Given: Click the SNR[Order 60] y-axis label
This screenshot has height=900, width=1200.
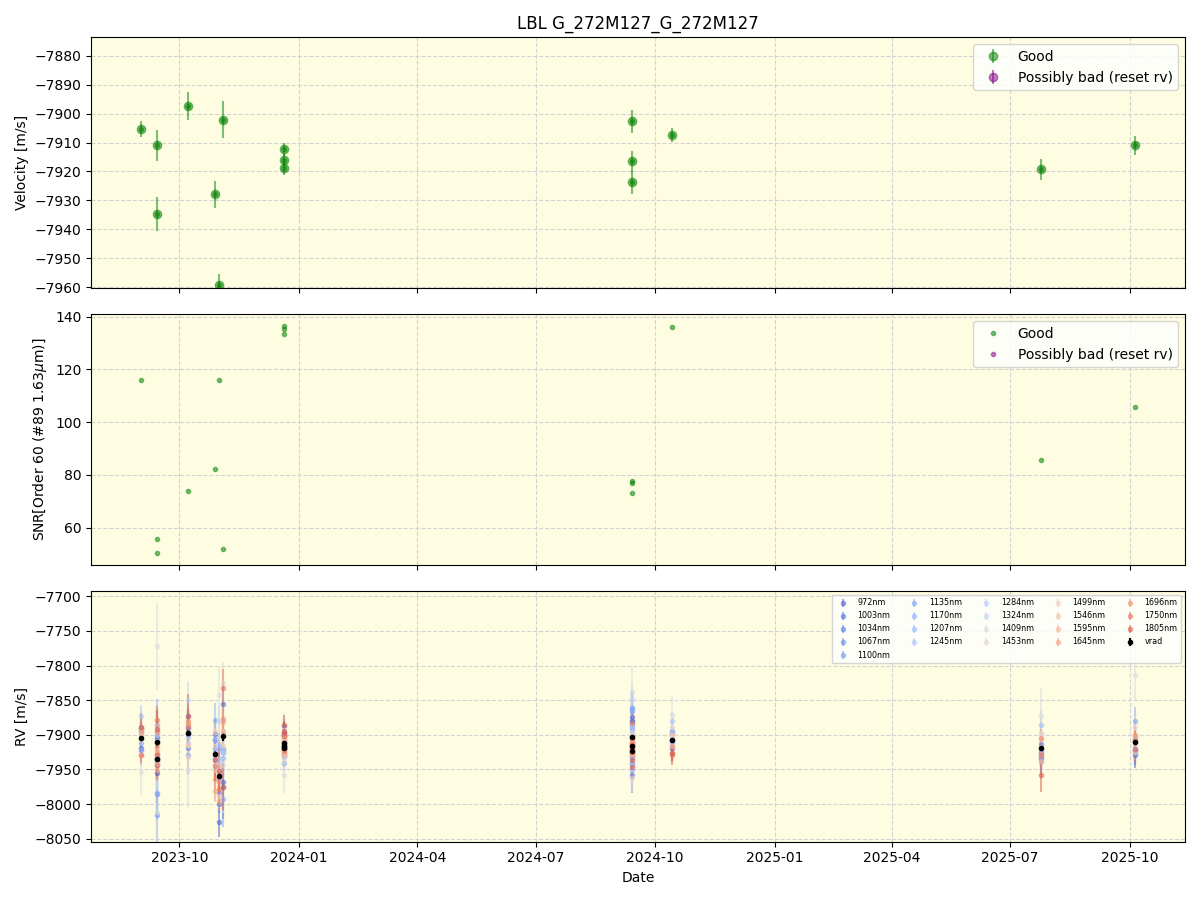Looking at the screenshot, I should [x=39, y=439].
